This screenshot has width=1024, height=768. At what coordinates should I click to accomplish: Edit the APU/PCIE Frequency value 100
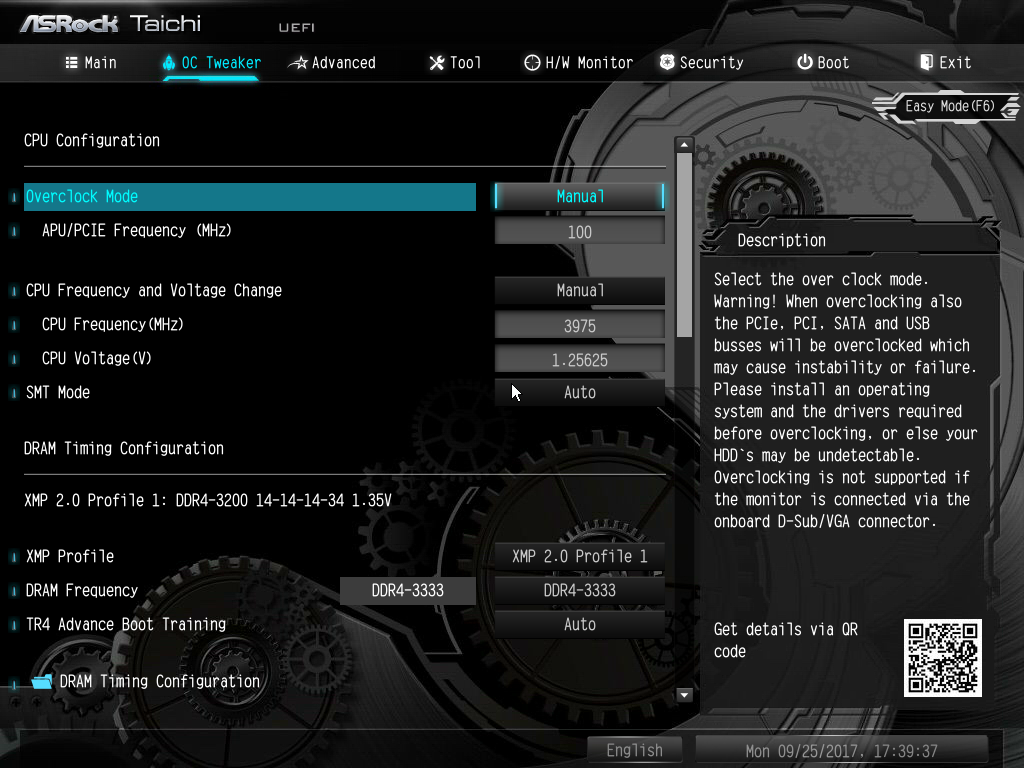580,232
